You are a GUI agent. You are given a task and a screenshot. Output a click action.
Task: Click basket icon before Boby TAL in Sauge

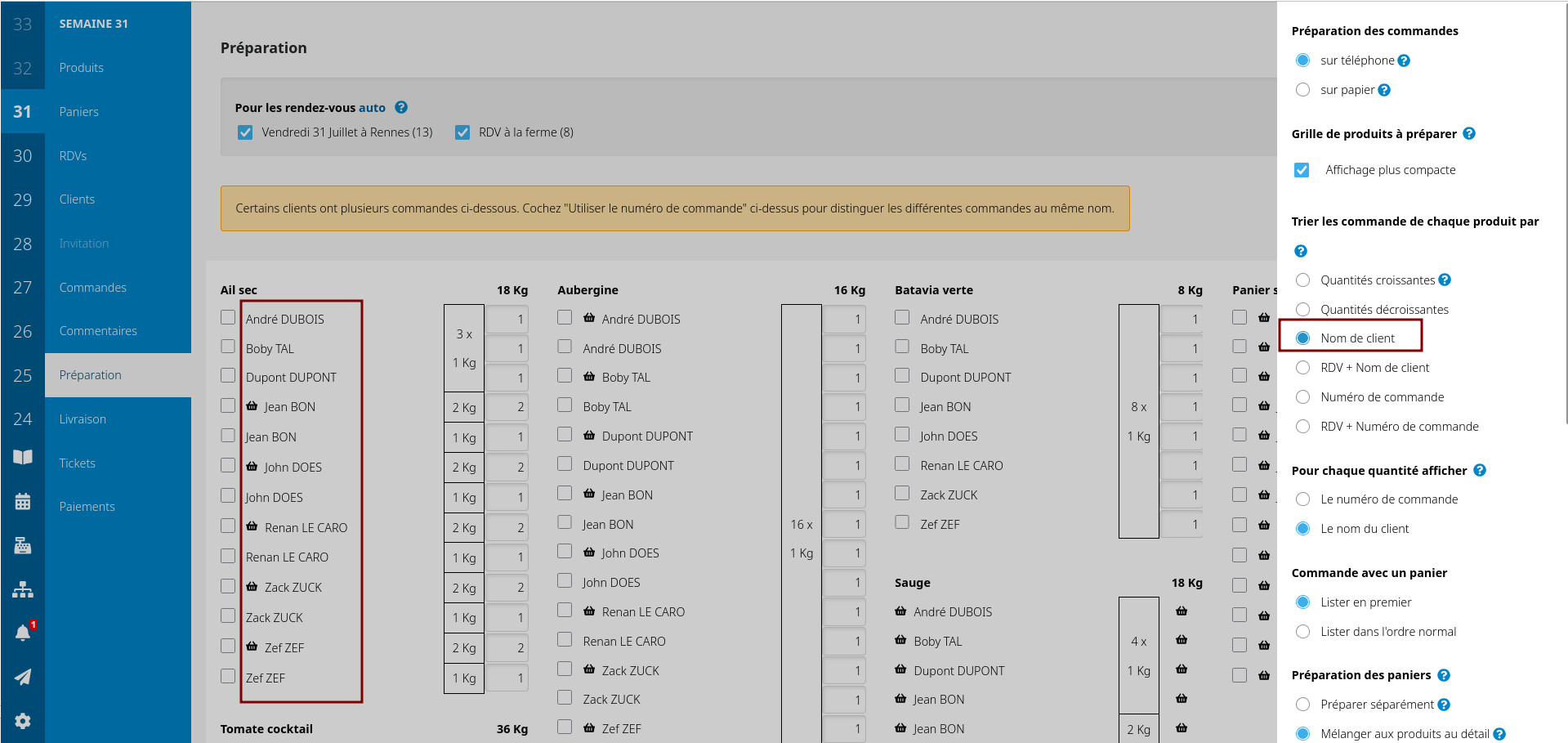pyautogui.click(x=900, y=640)
